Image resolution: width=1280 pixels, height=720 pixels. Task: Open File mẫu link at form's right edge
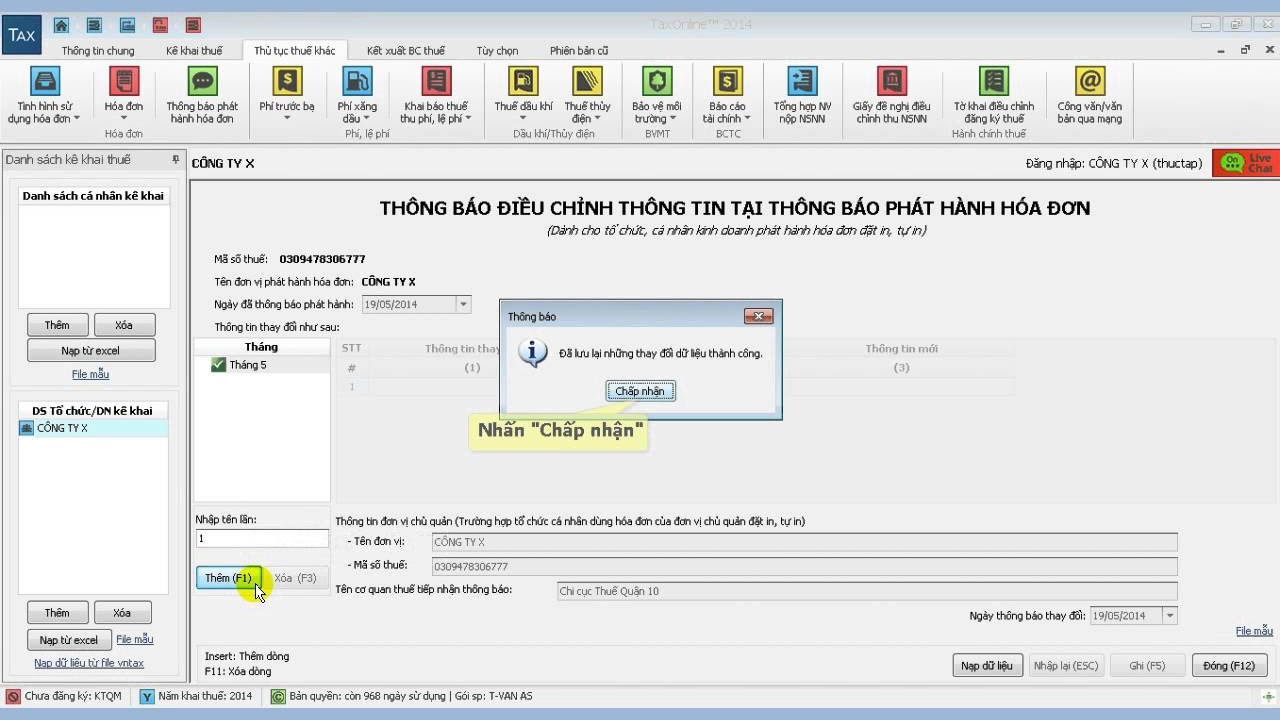[x=1254, y=631]
